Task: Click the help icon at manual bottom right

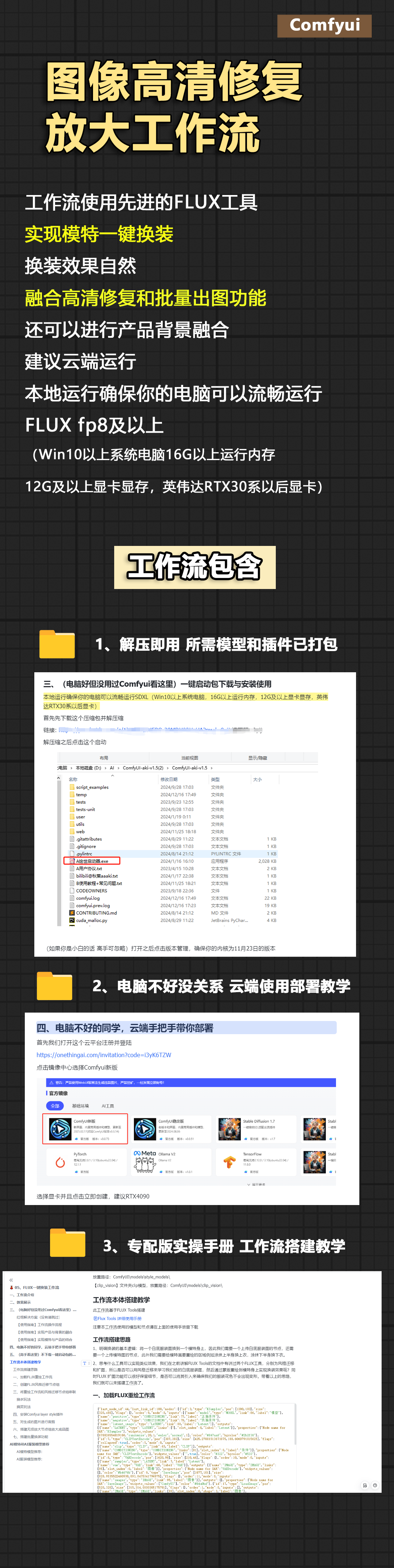Action: (x=375, y=1485)
